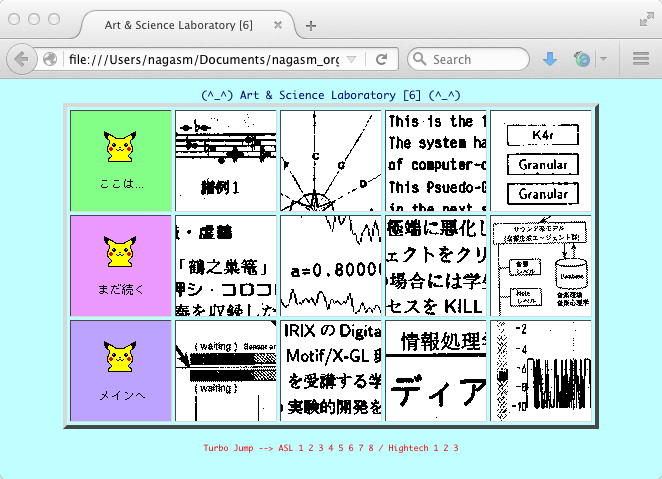Jump to Hightech page 3 link
The image size is (662, 479).
[x=456, y=448]
